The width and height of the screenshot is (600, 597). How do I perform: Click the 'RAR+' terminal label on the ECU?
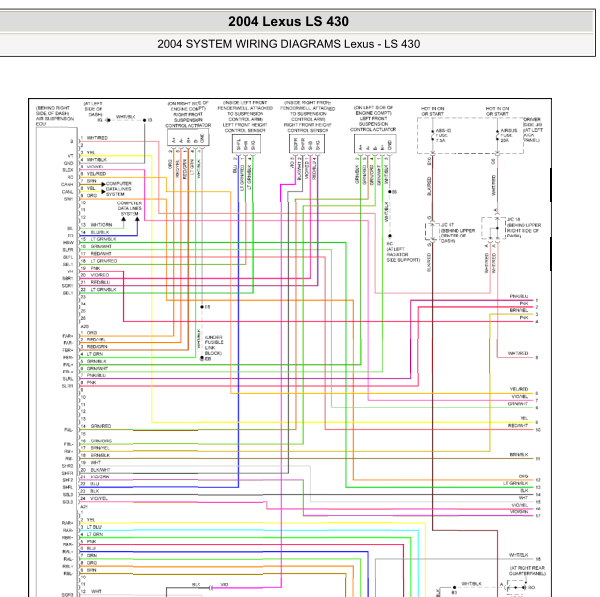coord(67,523)
